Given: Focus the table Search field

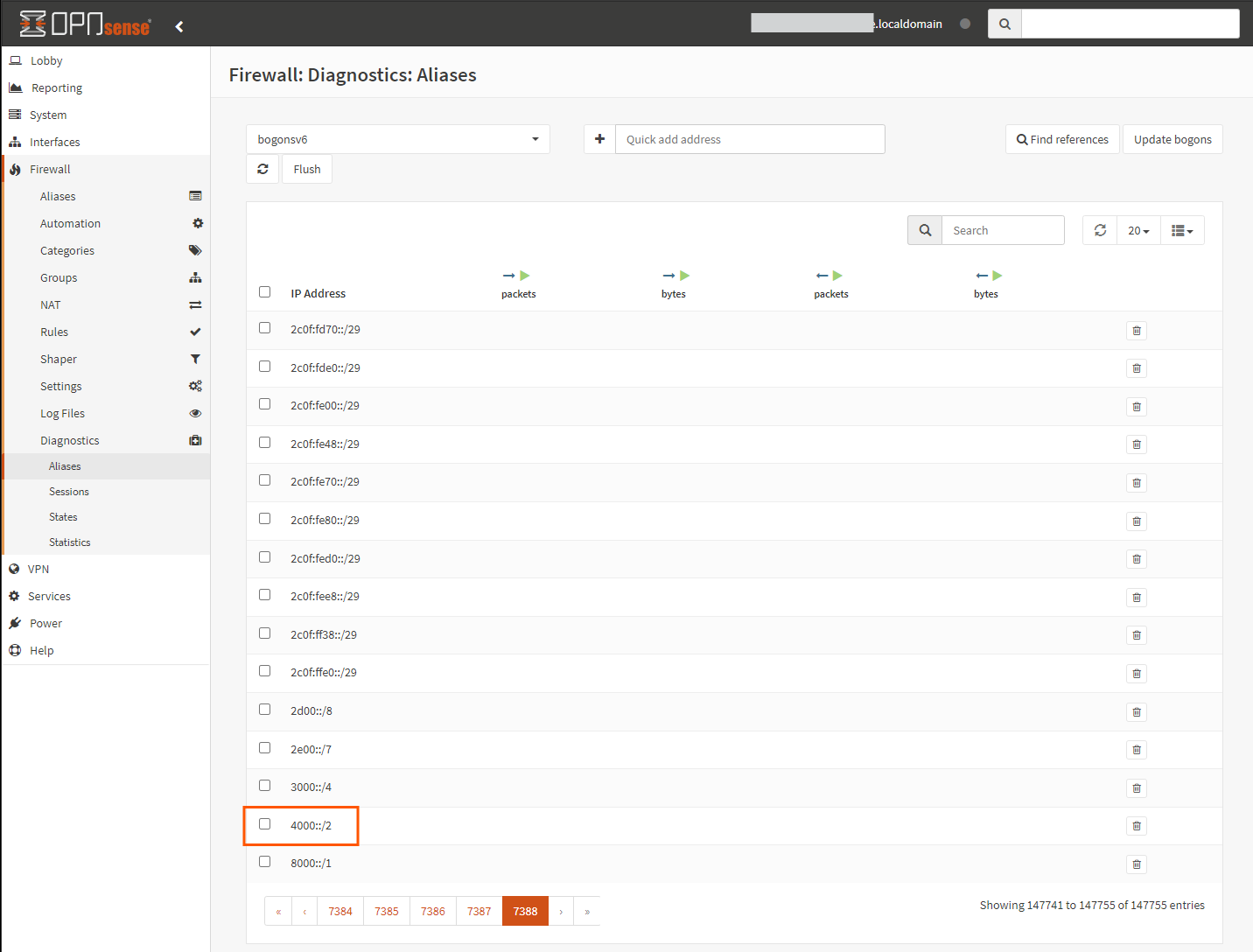Looking at the screenshot, I should coord(1003,230).
